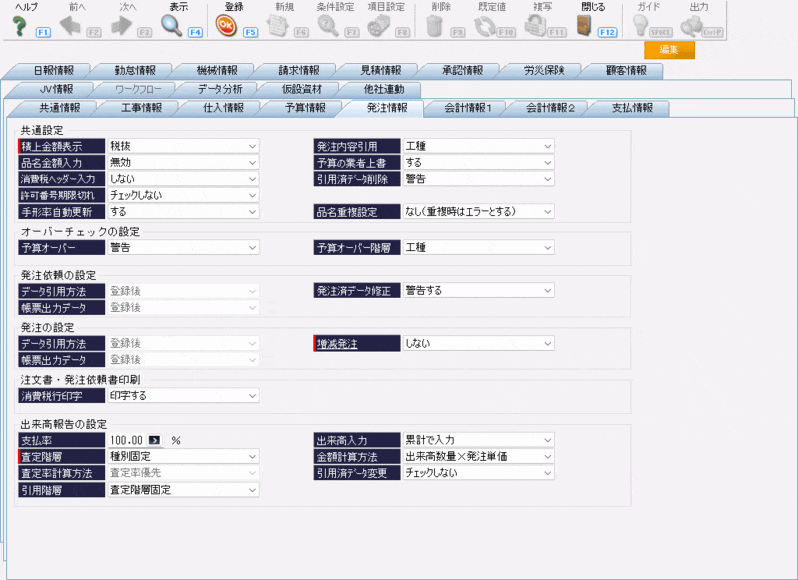
Task: Click the ガイド lightbulb icon
Action: pyautogui.click(x=647, y=26)
